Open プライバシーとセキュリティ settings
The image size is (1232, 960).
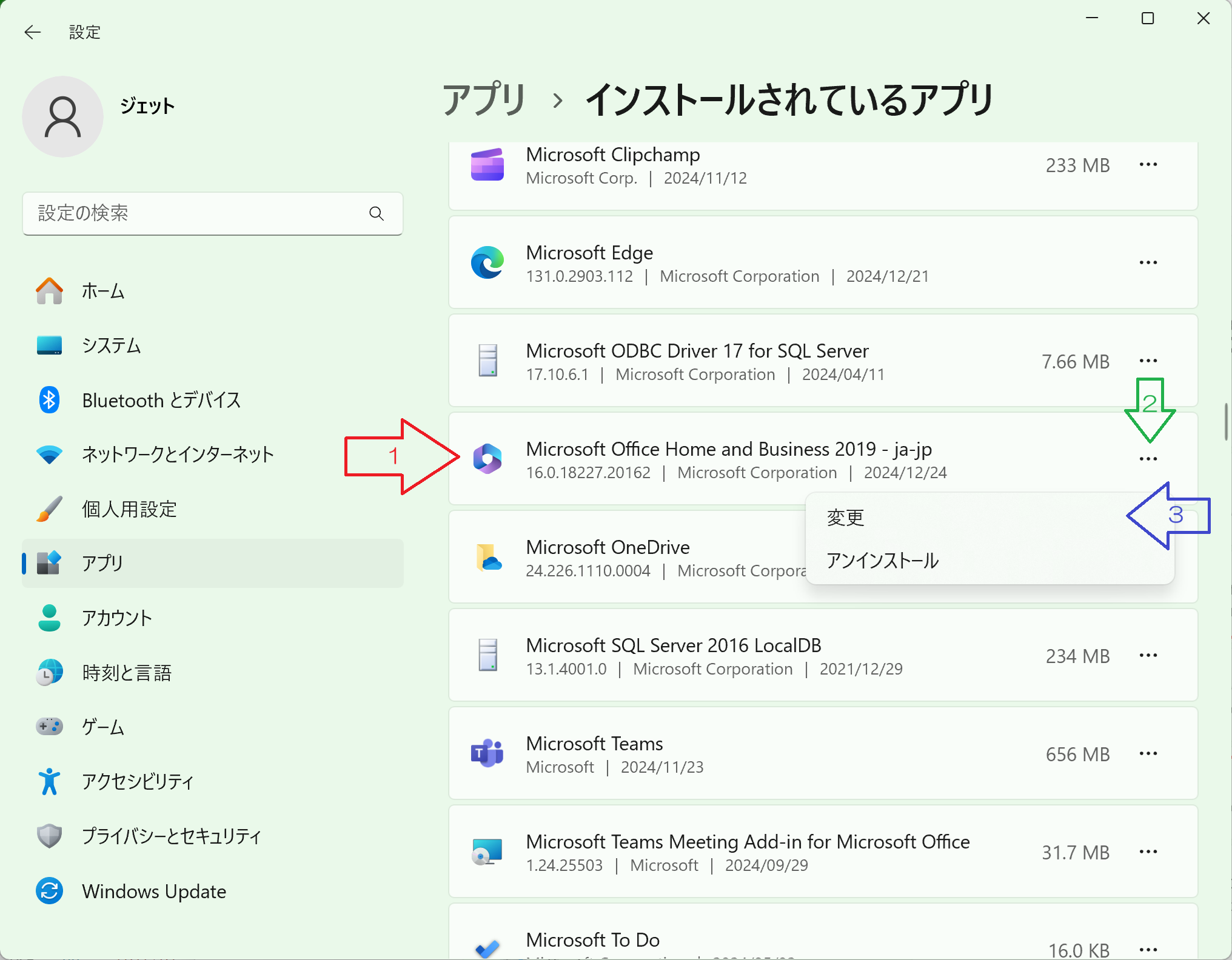point(213,836)
